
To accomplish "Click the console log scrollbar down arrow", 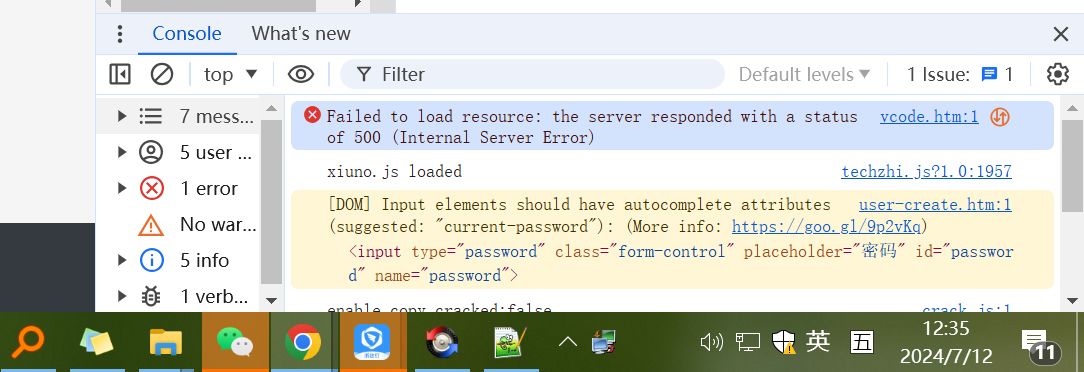I will point(1072,301).
